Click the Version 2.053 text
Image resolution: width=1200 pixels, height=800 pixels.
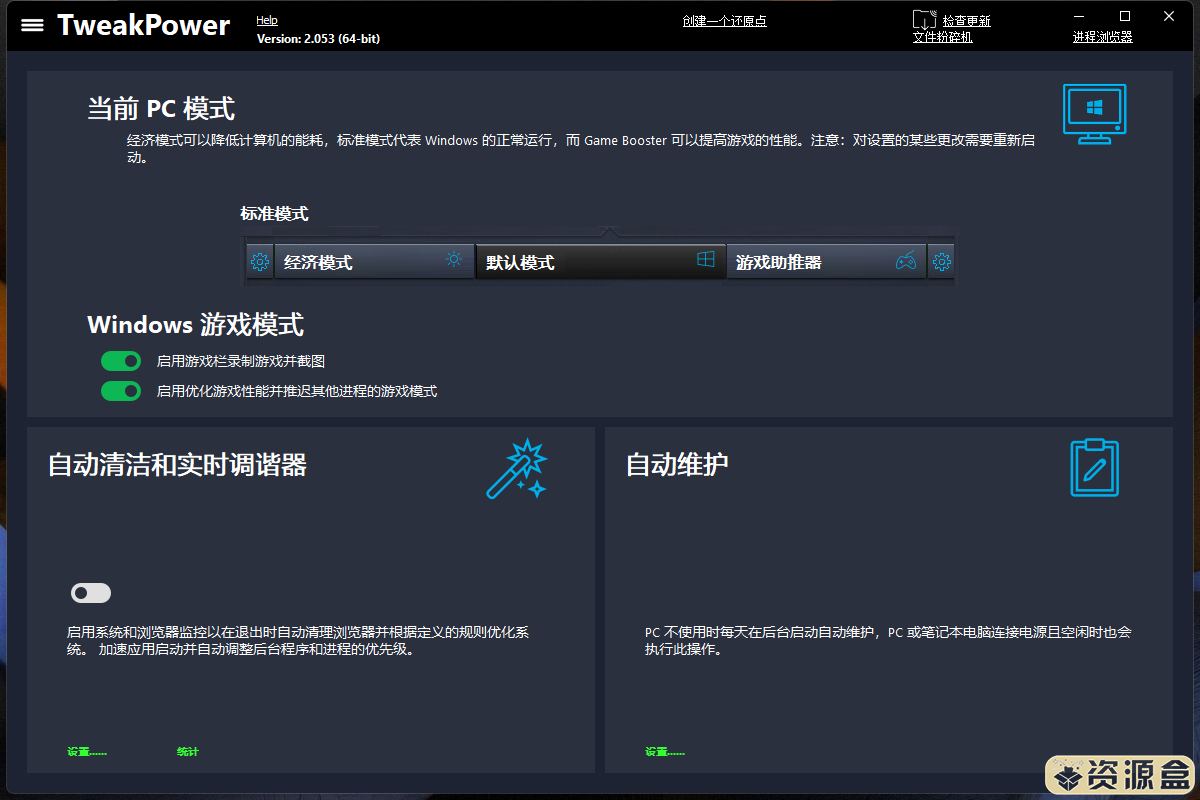[318, 39]
